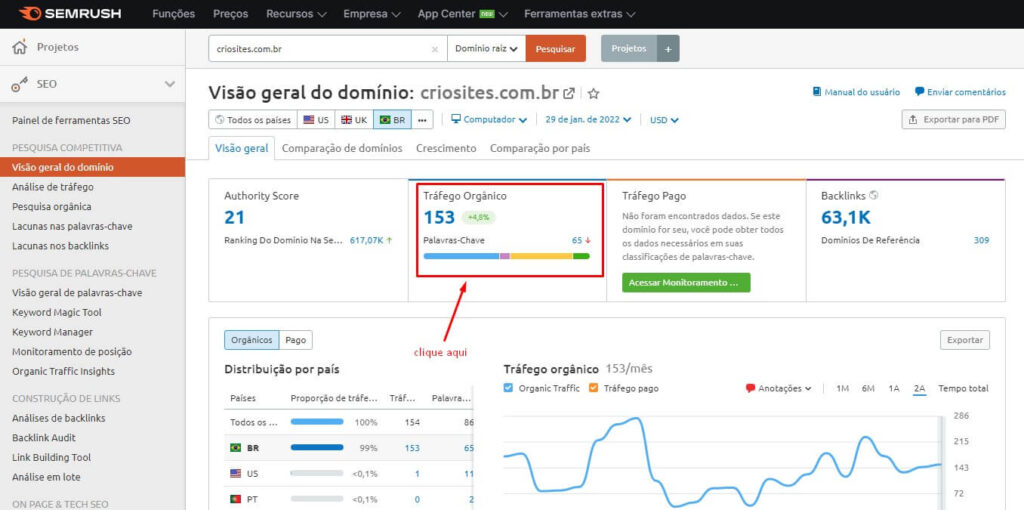Click the Exportar button in chart panel
Image resolution: width=1024 pixels, height=510 pixels.
(x=965, y=340)
